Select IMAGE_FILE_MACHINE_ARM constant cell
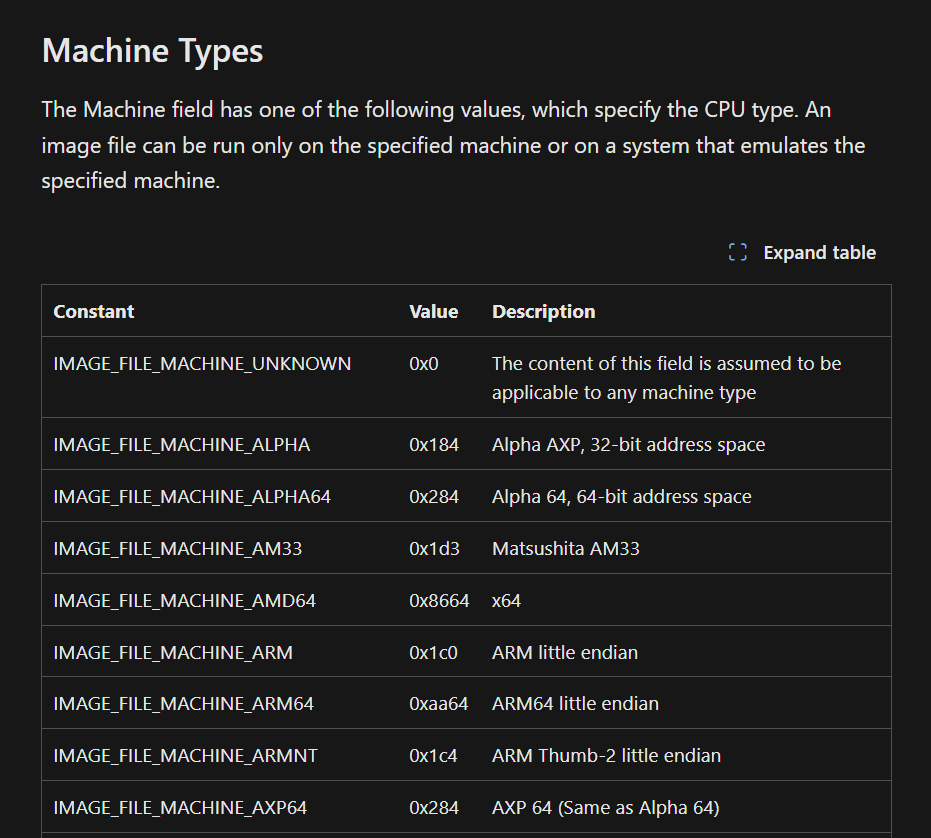This screenshot has height=838, width=931. click(173, 653)
